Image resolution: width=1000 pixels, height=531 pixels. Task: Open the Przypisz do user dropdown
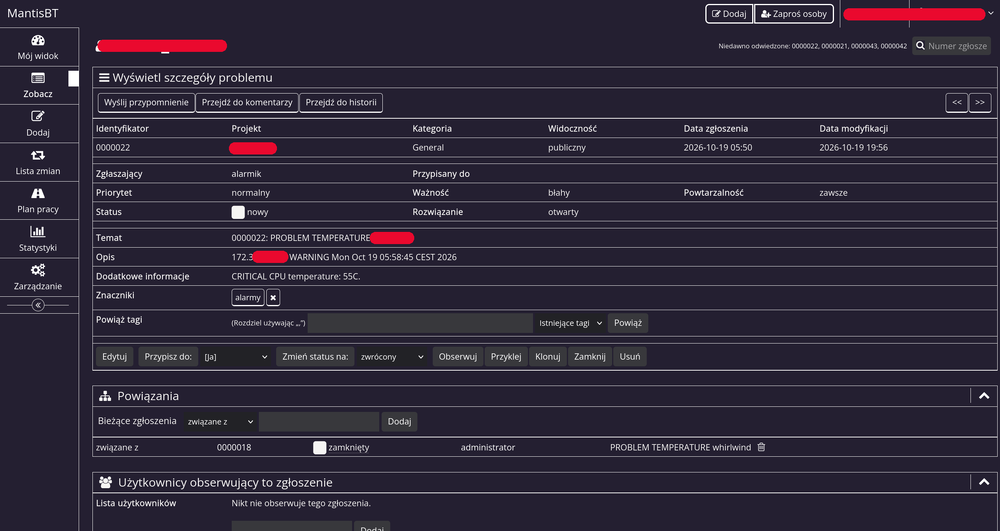235,357
